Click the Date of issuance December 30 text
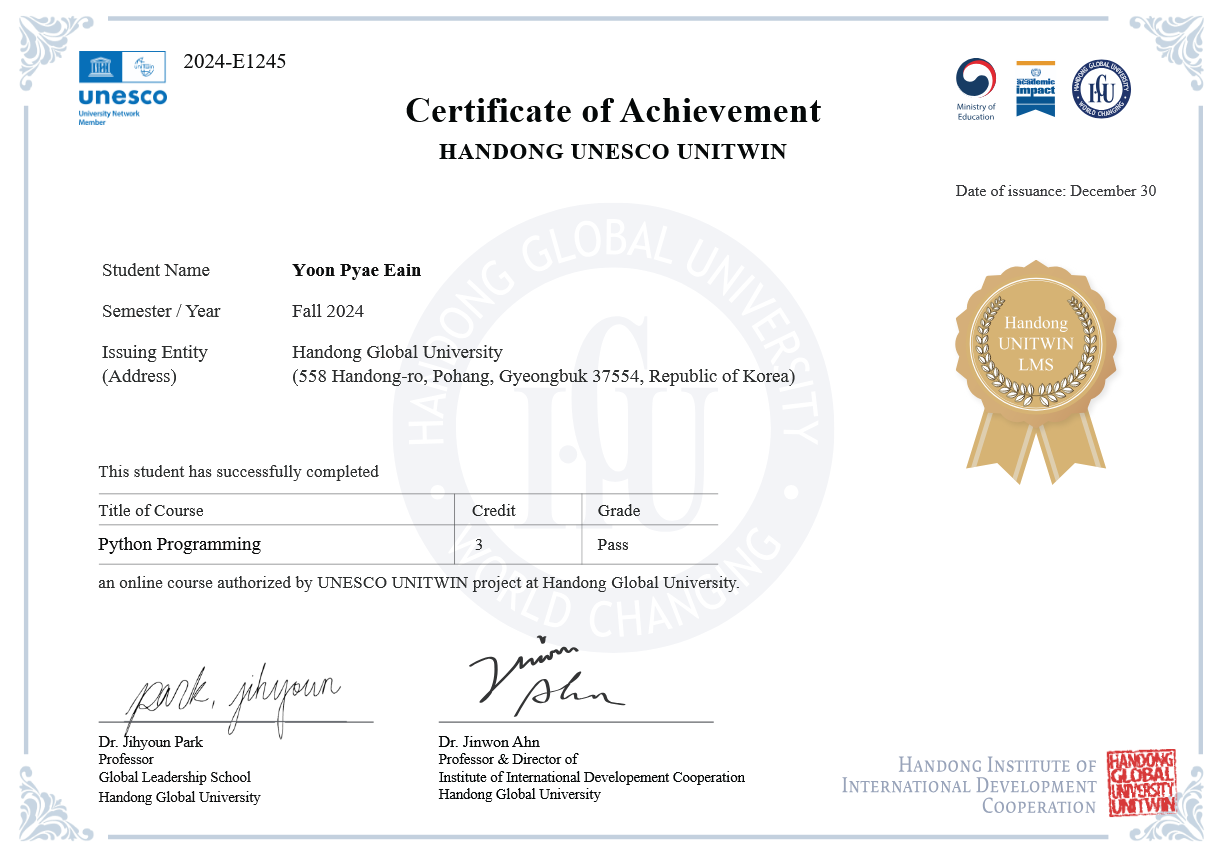The height and width of the screenshot is (857, 1221). (1055, 191)
